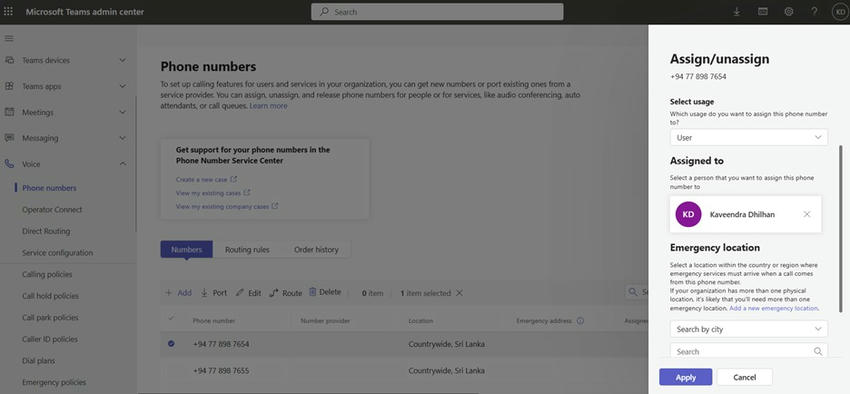Screen dimensions: 850x394
Task: Click the download icon in top bar
Action: (x=737, y=11)
